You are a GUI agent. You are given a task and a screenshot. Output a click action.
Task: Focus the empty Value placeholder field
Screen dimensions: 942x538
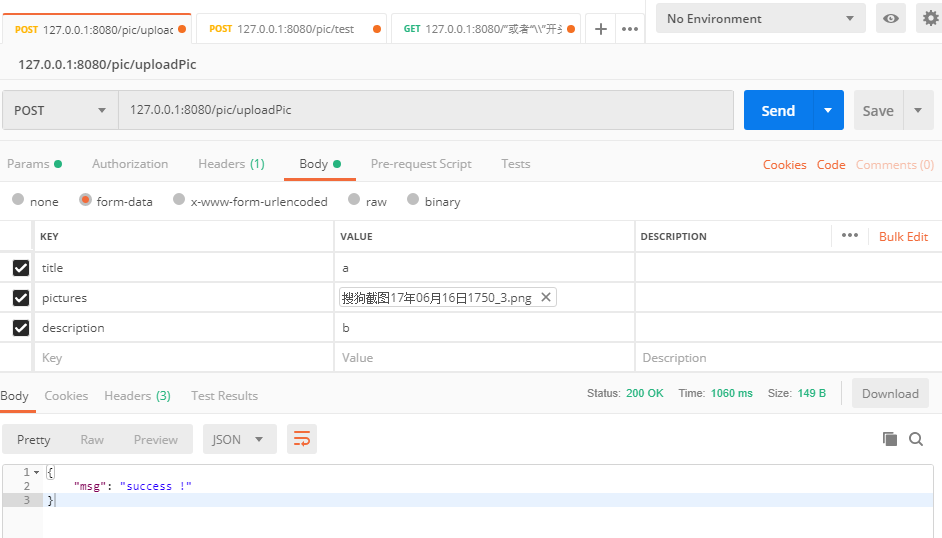click(x=484, y=358)
